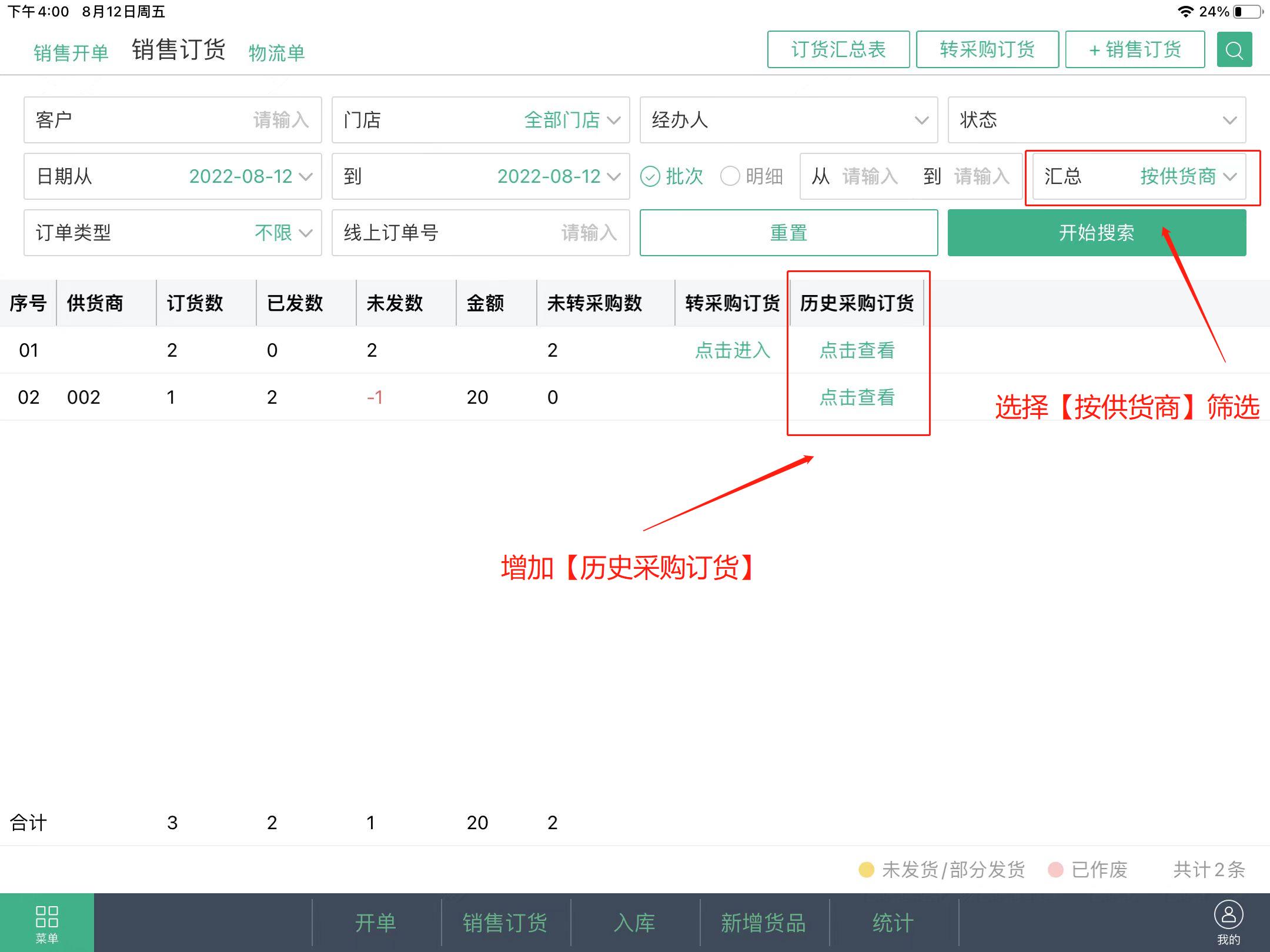Open the 门店 全部门店 dropdown

[481, 120]
